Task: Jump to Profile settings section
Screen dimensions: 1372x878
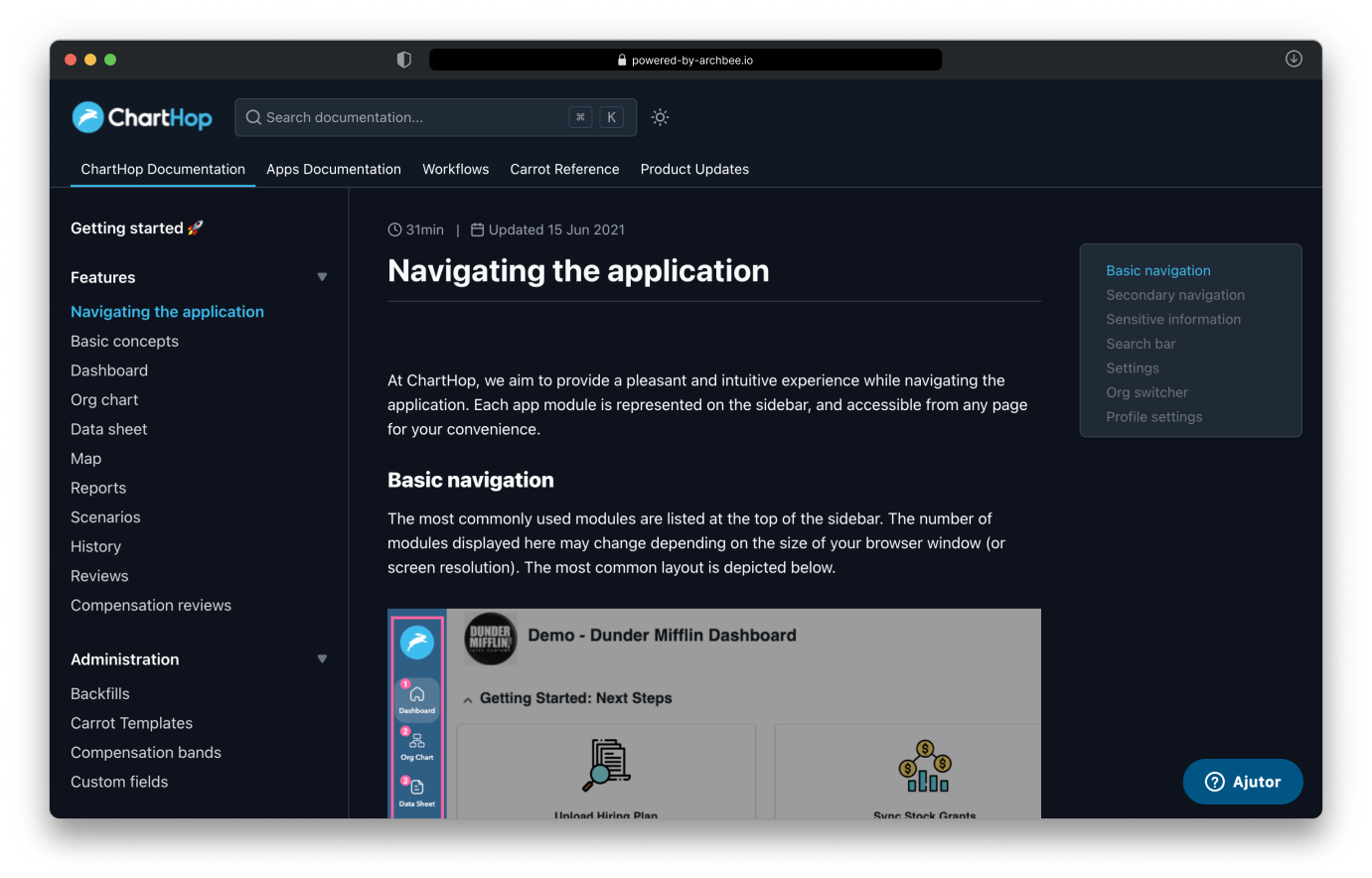Action: pos(1154,417)
